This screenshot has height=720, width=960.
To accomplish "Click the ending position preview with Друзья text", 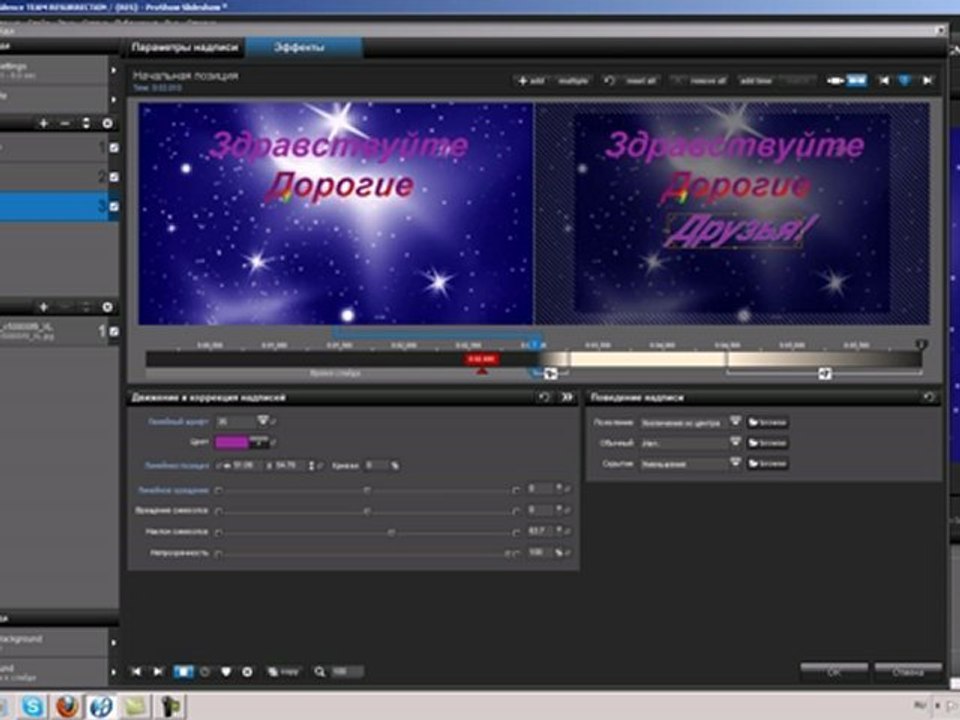I will 732,213.
